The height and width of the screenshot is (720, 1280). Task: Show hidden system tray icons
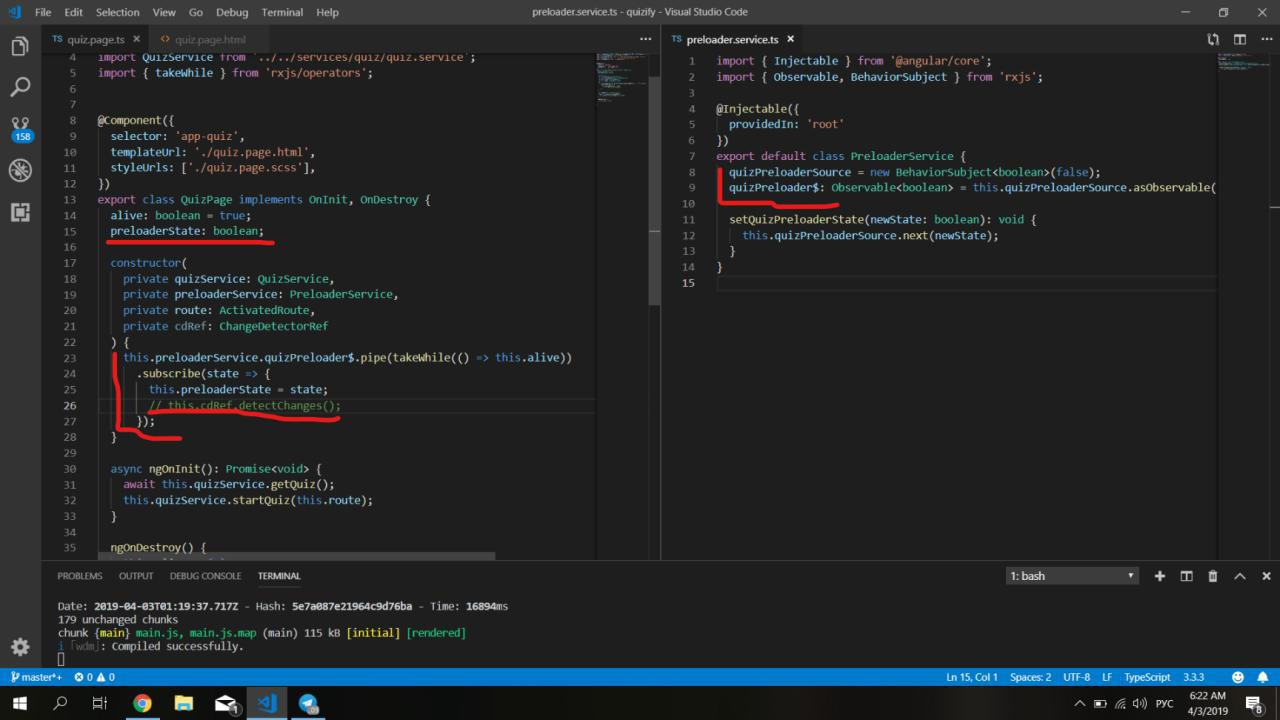[1079, 704]
